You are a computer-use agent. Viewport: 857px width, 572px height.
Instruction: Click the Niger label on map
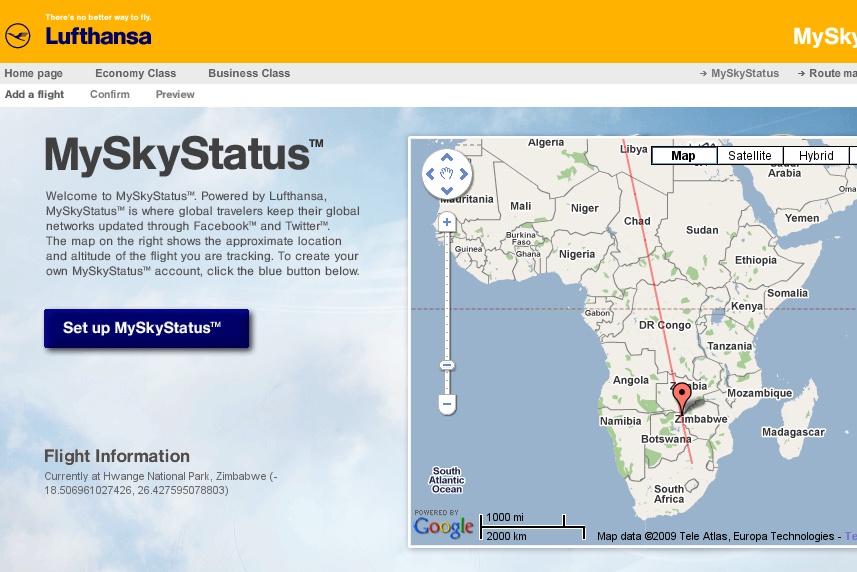584,208
